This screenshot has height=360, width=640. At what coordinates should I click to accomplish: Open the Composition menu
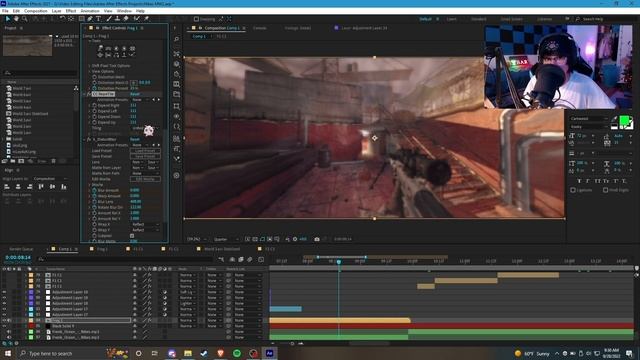click(x=36, y=11)
